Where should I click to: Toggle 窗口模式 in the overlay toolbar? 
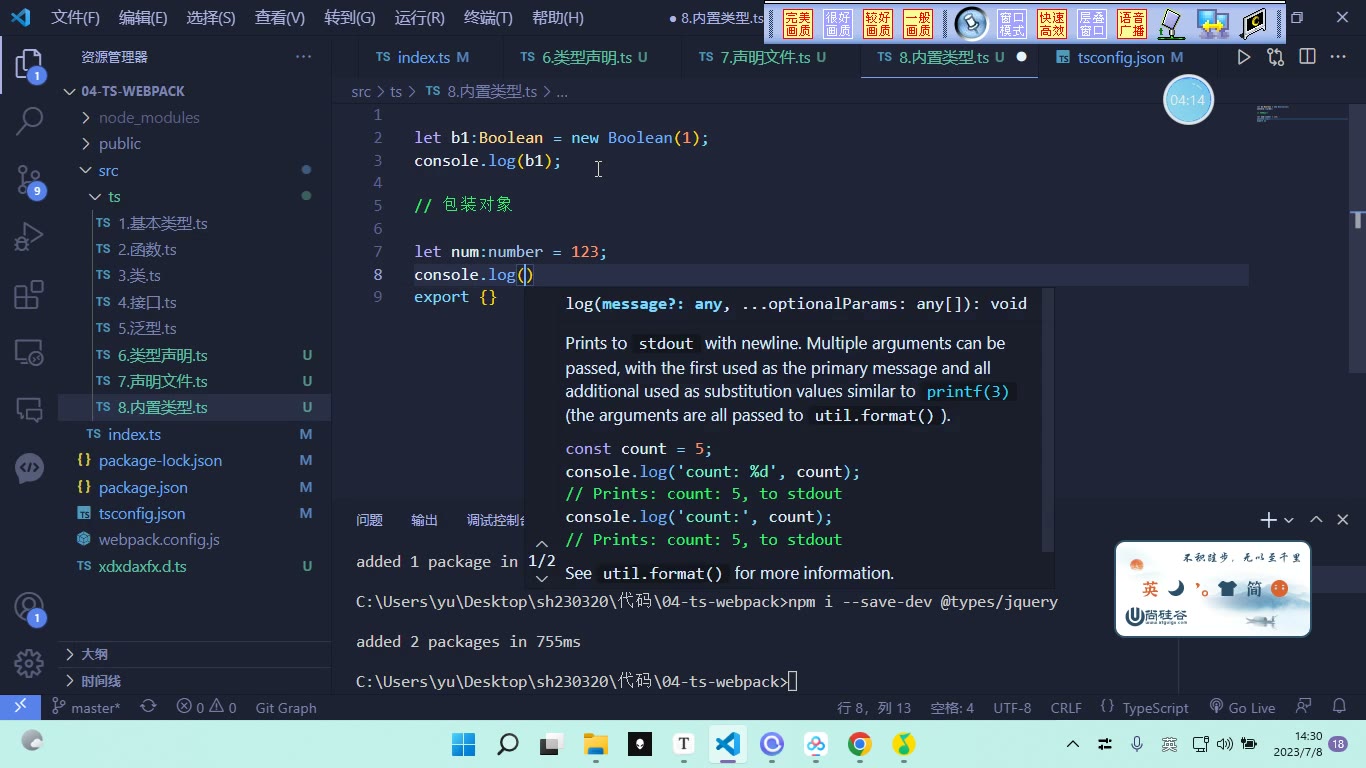tap(1012, 24)
